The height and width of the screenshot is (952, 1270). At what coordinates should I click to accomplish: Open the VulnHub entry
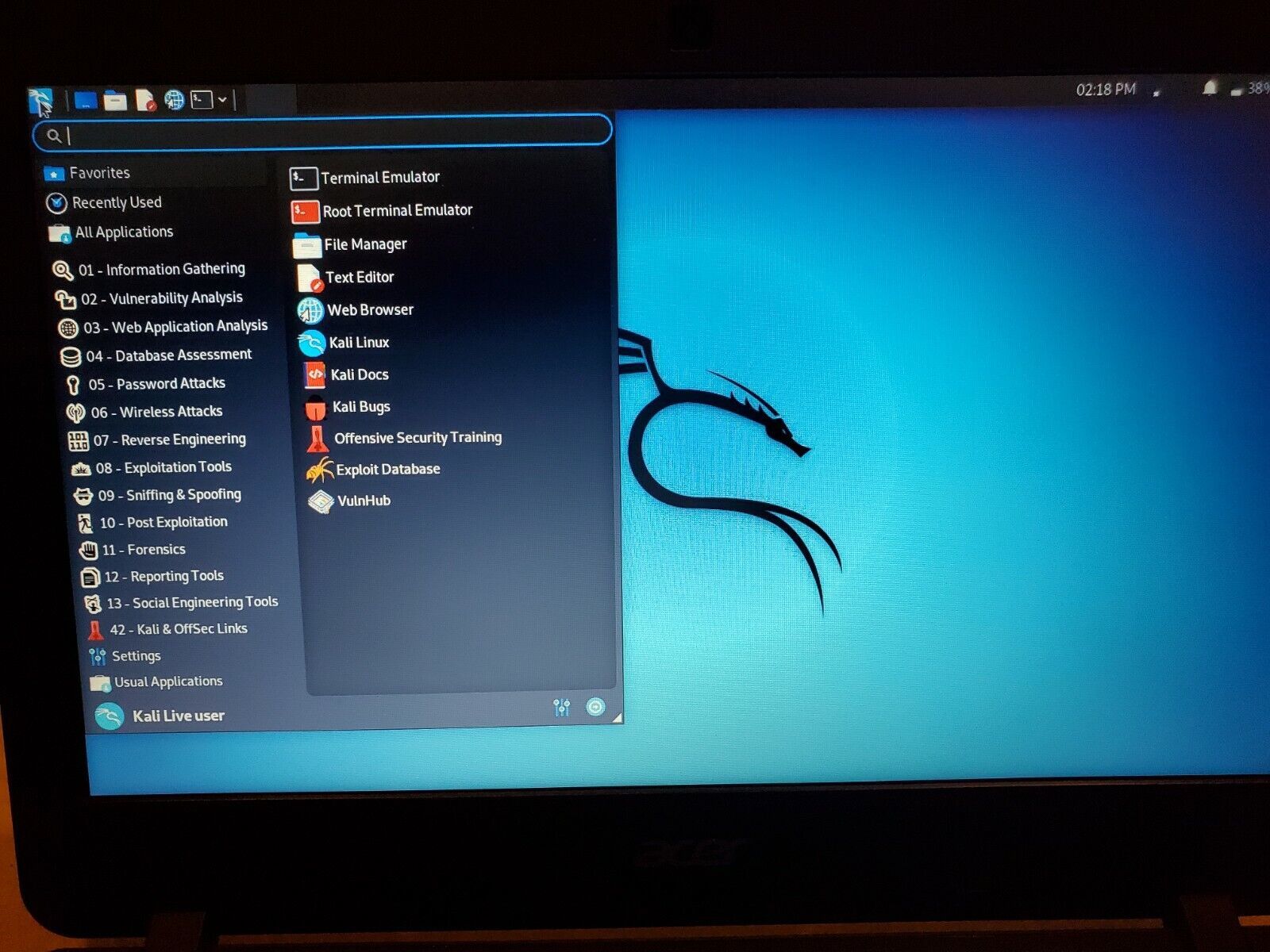click(x=350, y=501)
